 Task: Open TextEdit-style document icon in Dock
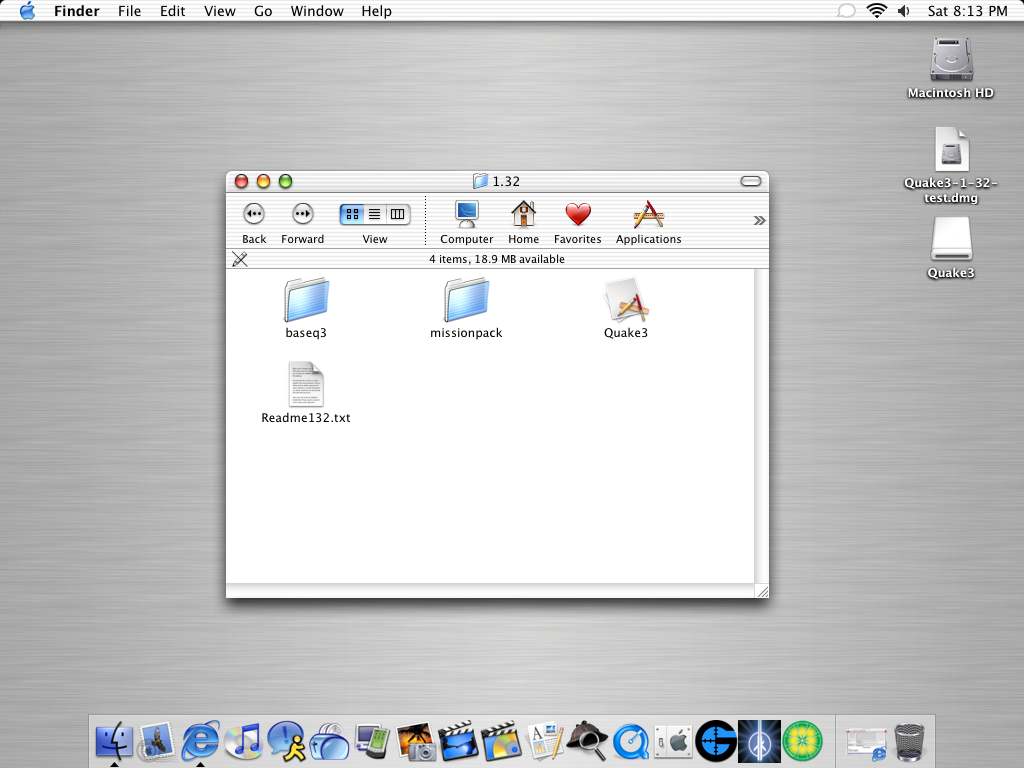[x=544, y=741]
